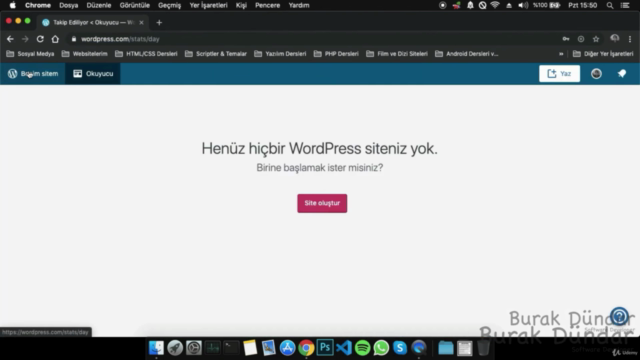Open Skype from the Dock

click(400, 348)
